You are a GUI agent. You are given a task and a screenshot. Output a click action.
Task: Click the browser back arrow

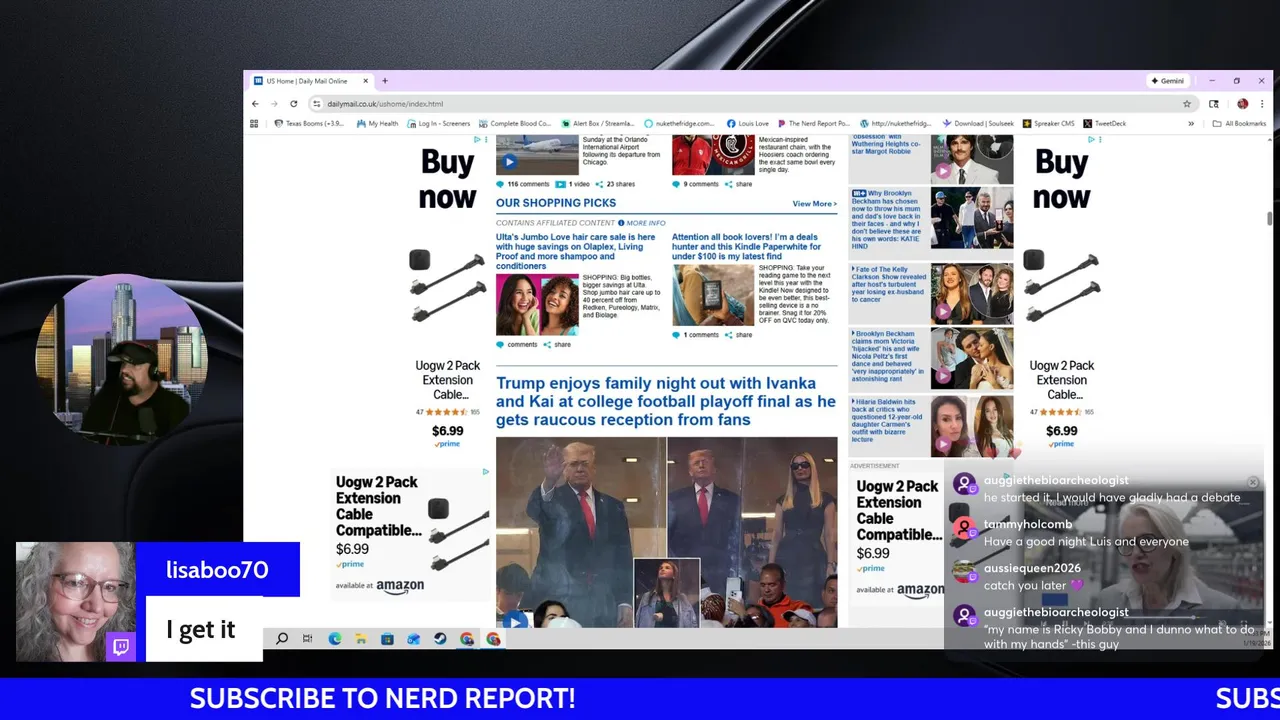point(255,104)
